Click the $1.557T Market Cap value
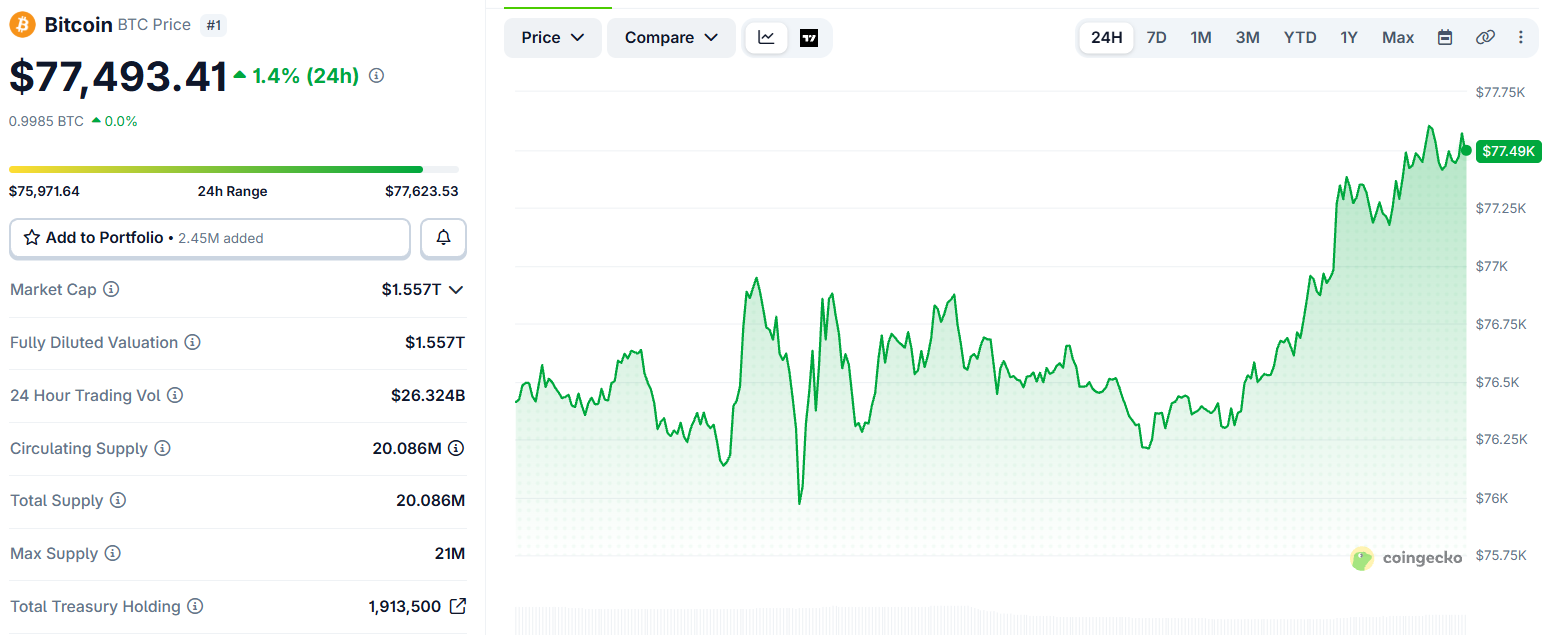 point(411,289)
